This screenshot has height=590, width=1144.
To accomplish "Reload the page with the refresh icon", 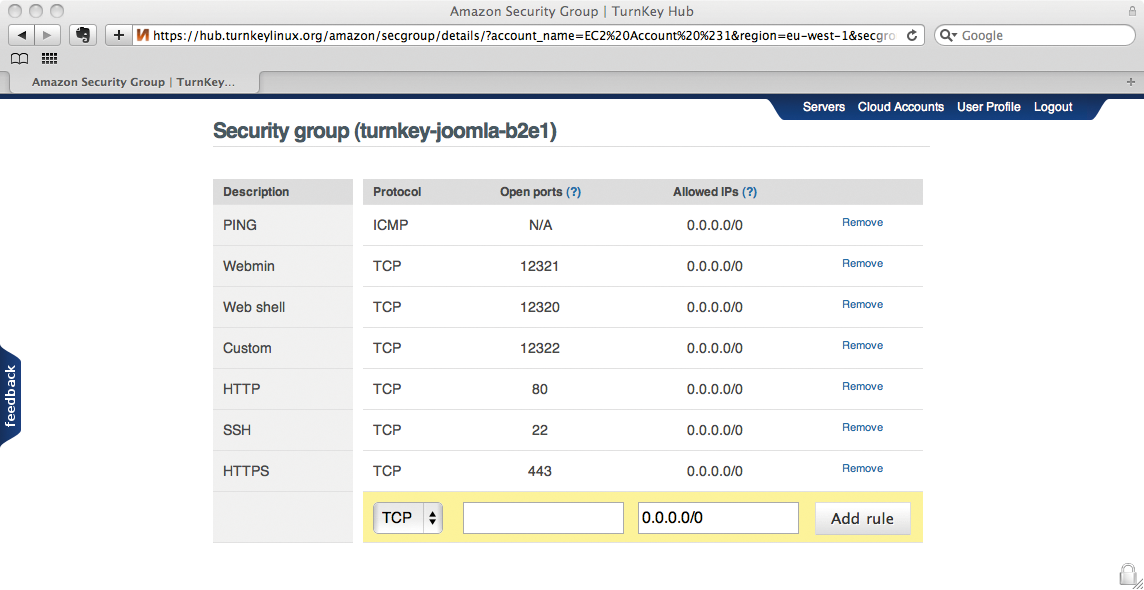I will coord(912,35).
